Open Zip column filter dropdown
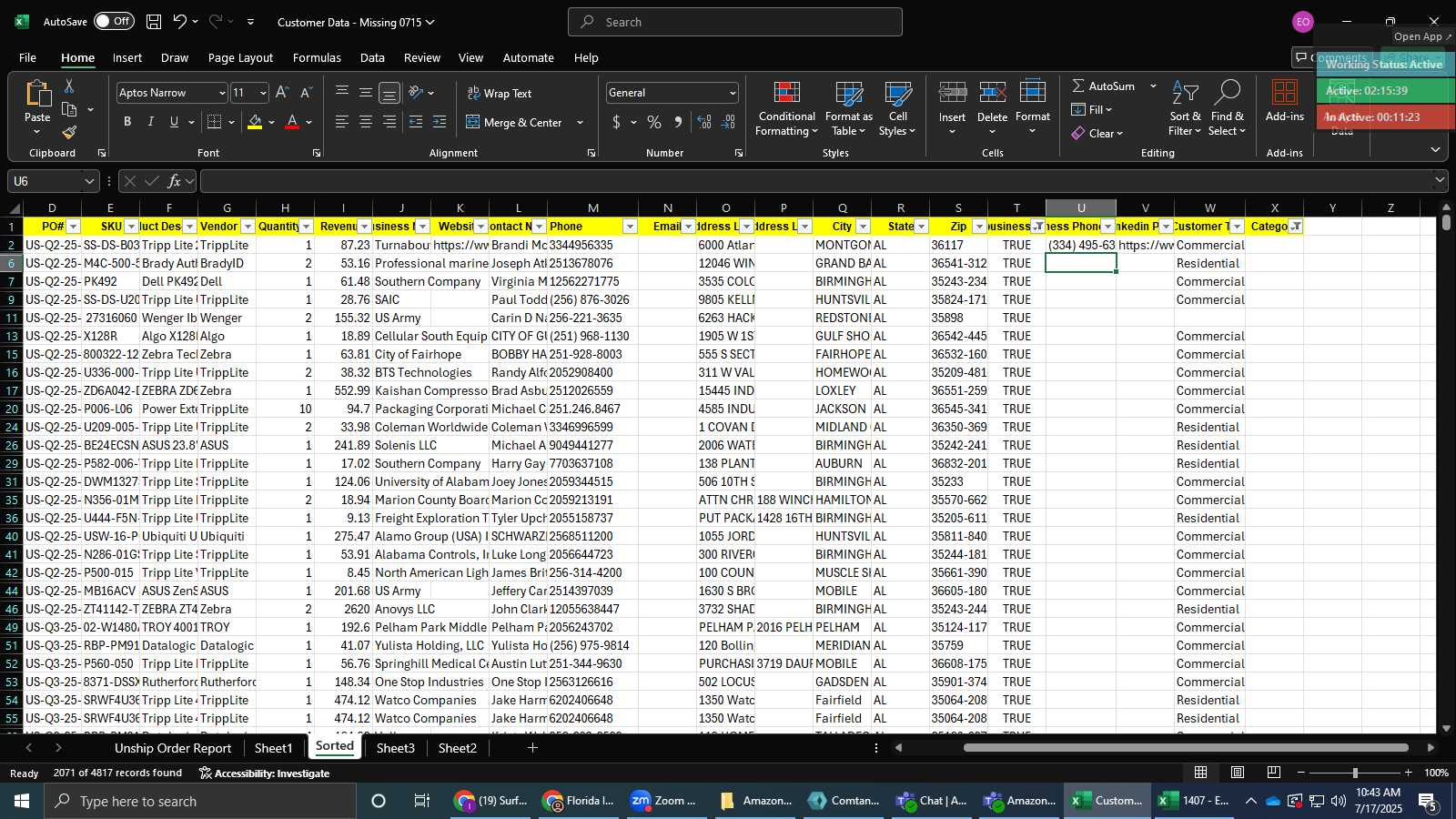The height and width of the screenshot is (819, 1456). (979, 227)
